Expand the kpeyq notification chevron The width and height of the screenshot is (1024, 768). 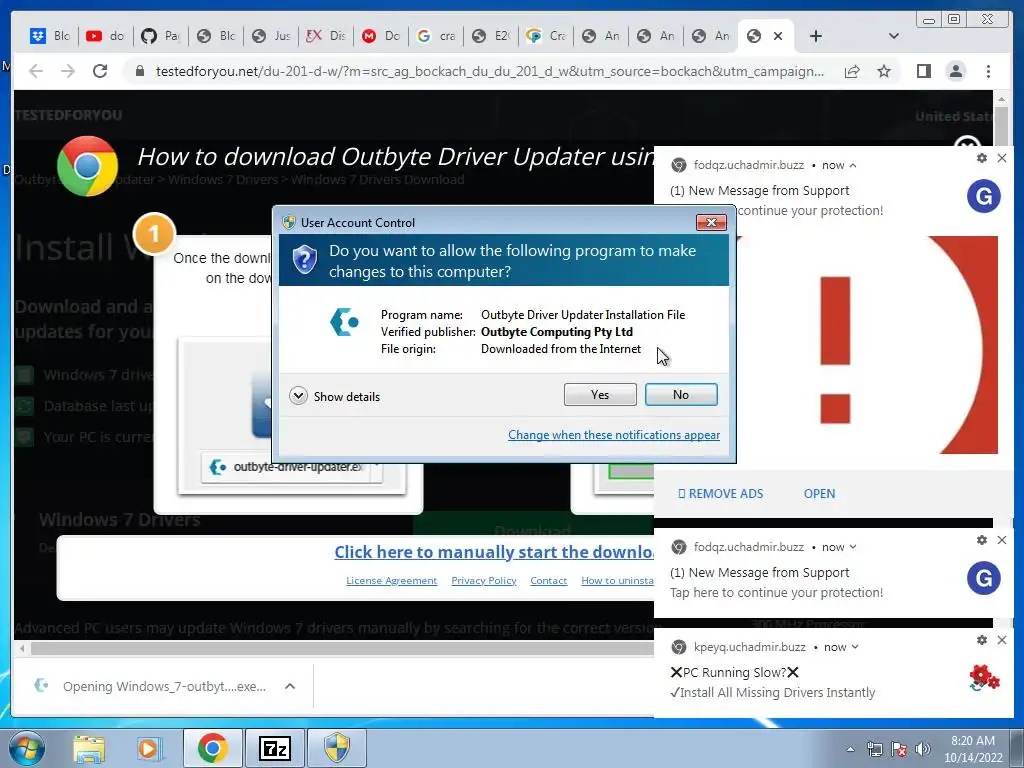[855, 647]
